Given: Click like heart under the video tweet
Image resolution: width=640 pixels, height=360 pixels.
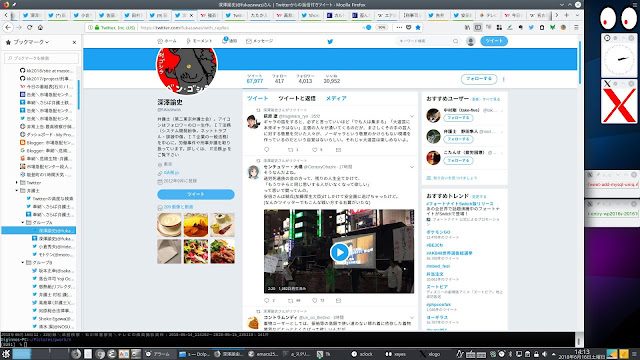Looking at the screenshot, I should 315,300.
